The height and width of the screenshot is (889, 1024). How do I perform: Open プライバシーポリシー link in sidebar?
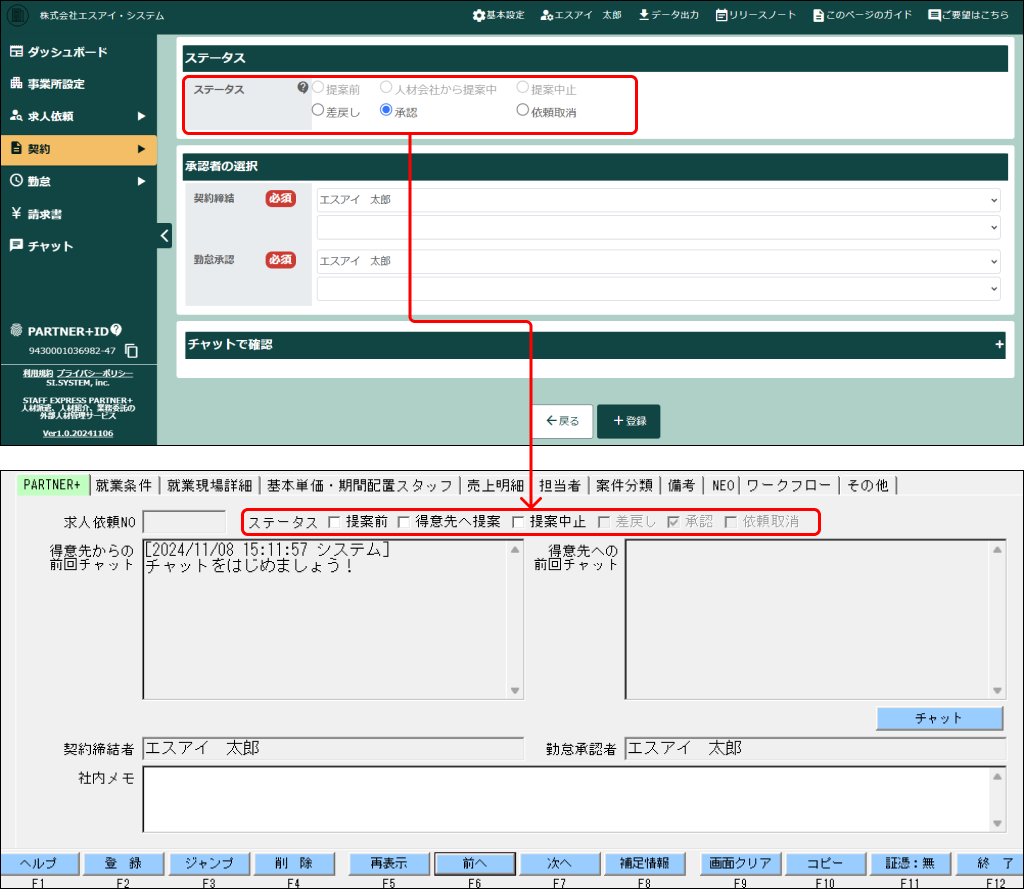pos(95,373)
